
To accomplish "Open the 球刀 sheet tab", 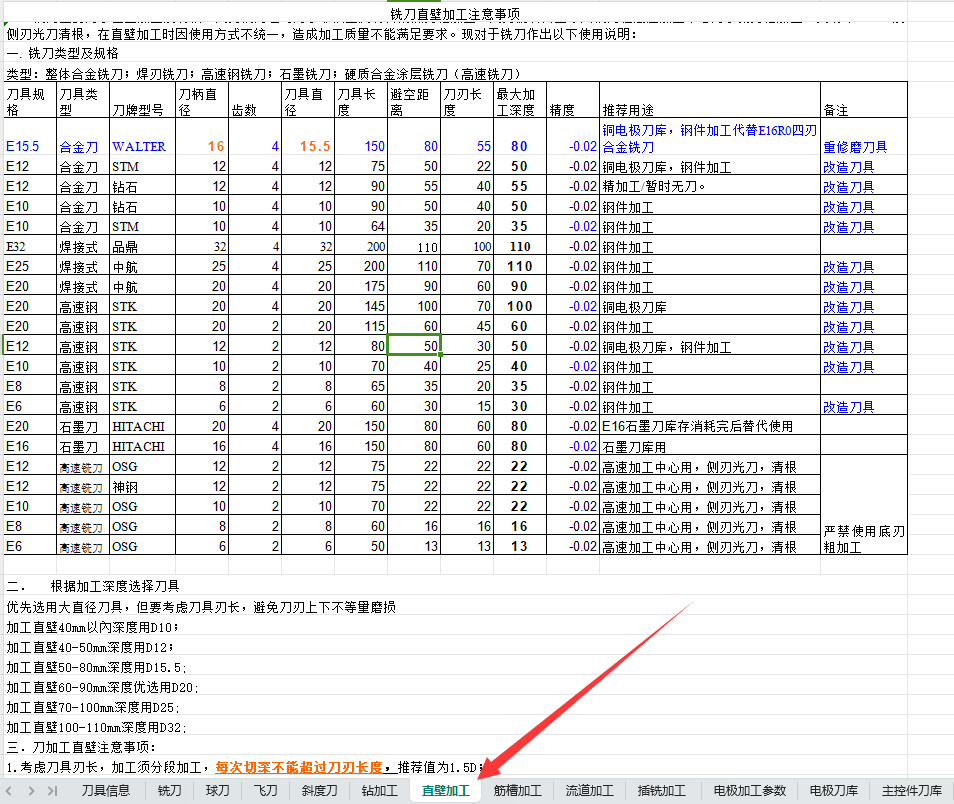I will [x=218, y=791].
